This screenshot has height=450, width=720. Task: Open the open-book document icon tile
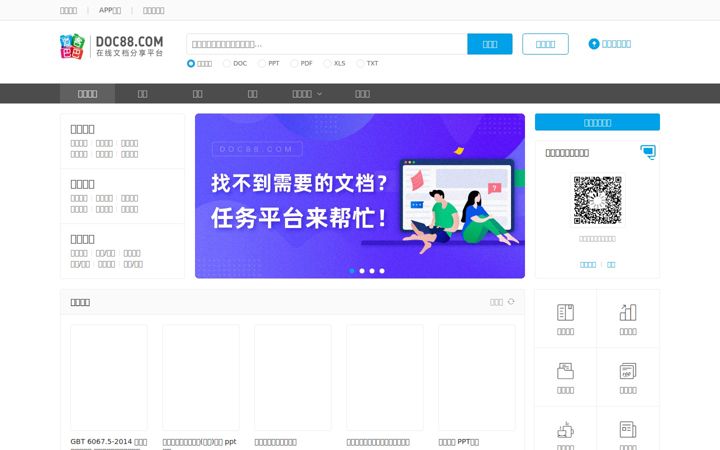pos(565,312)
